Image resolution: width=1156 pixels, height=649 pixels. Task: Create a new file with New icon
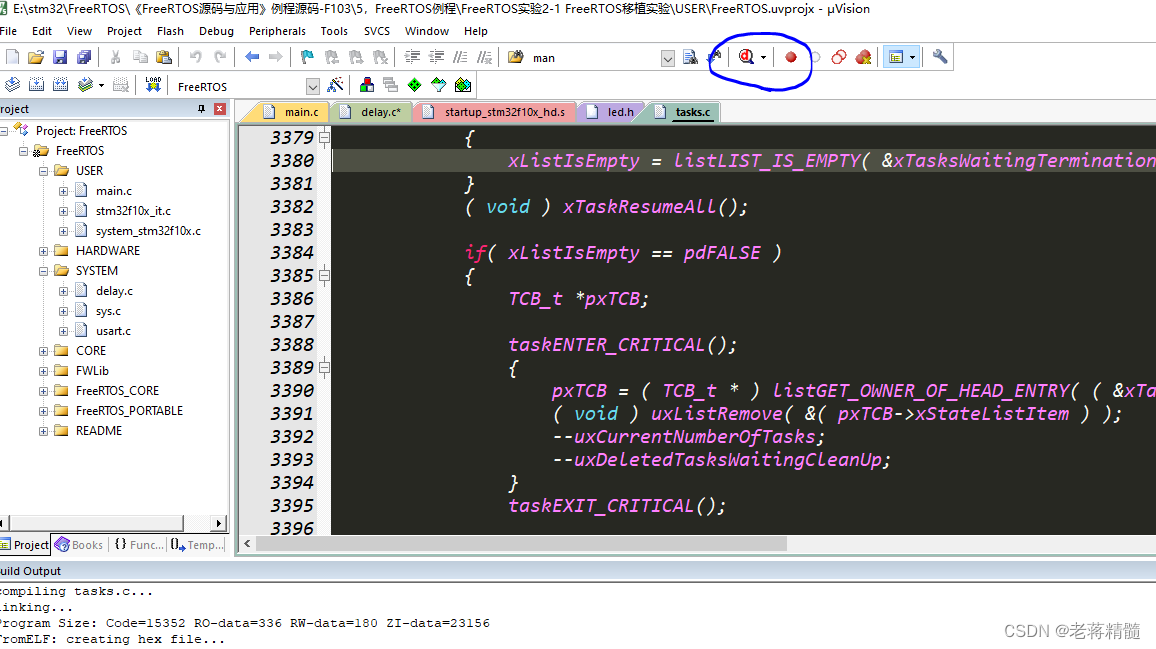coord(13,57)
